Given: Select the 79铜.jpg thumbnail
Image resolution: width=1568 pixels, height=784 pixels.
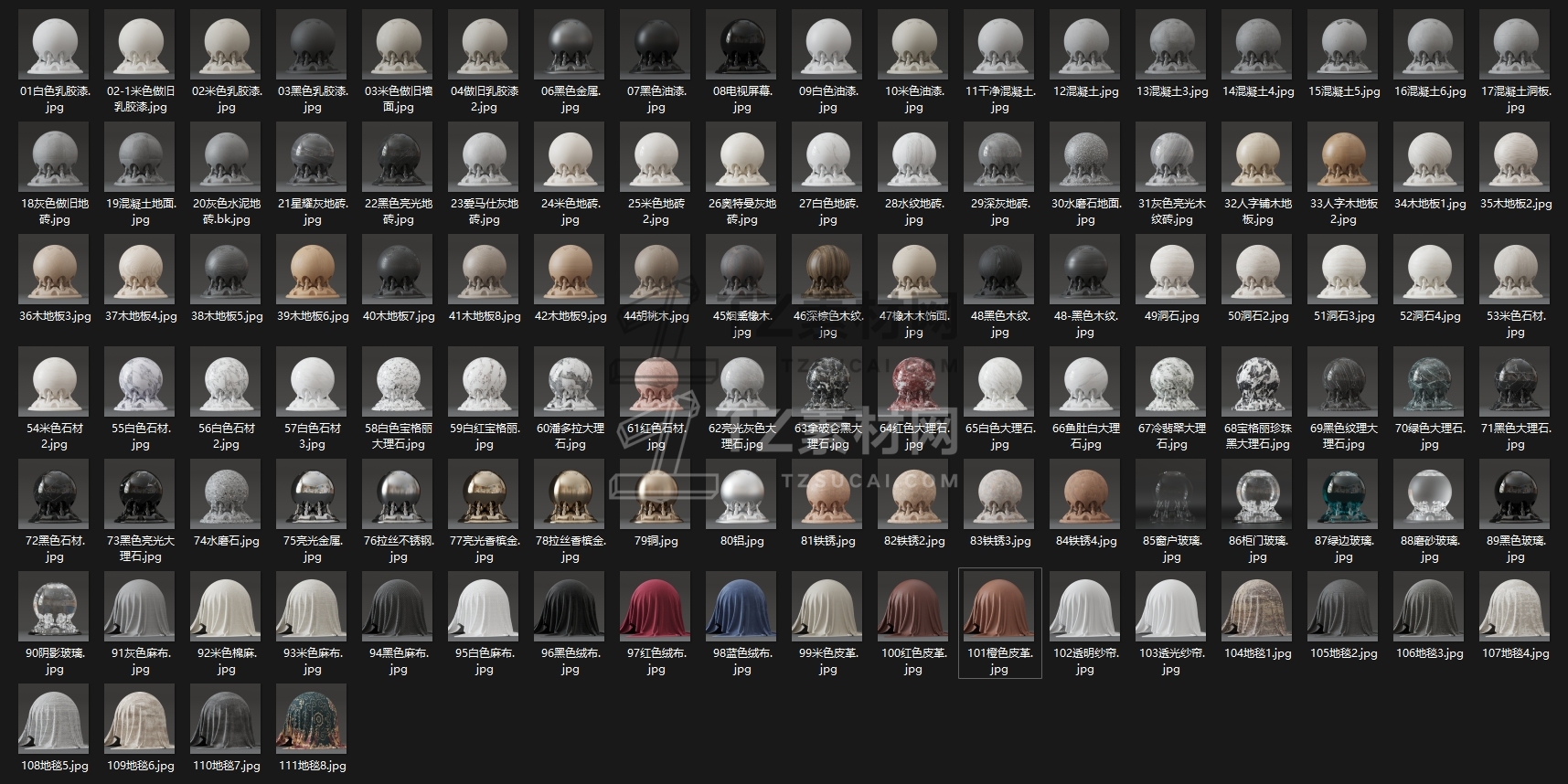Looking at the screenshot, I should [x=656, y=494].
